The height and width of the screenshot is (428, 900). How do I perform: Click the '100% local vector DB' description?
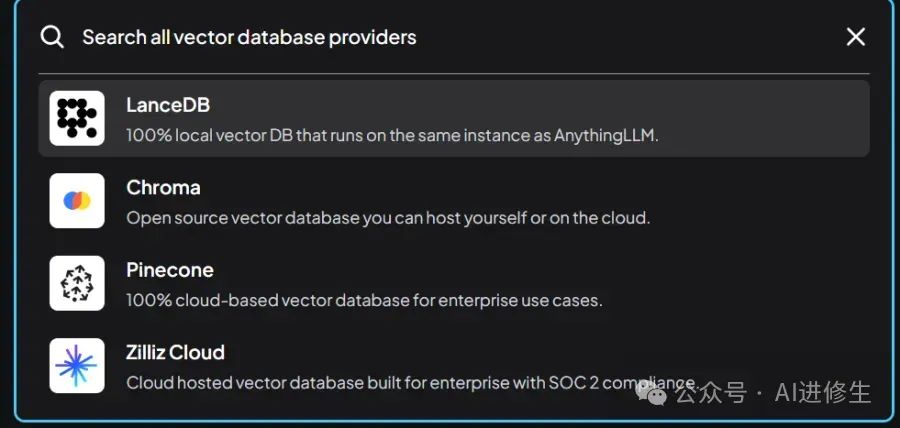click(392, 135)
